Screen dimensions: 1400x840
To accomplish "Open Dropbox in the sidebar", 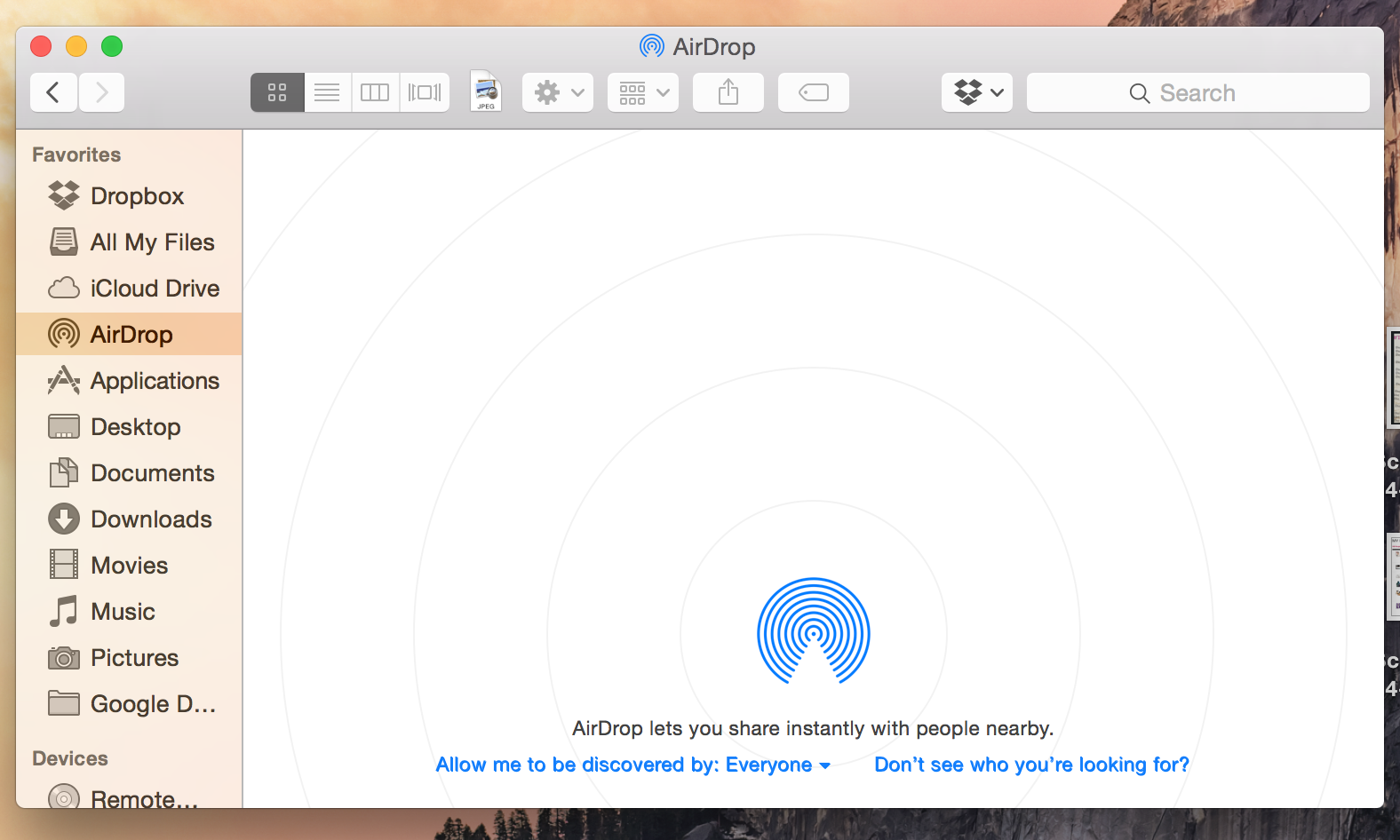I will coord(129,195).
